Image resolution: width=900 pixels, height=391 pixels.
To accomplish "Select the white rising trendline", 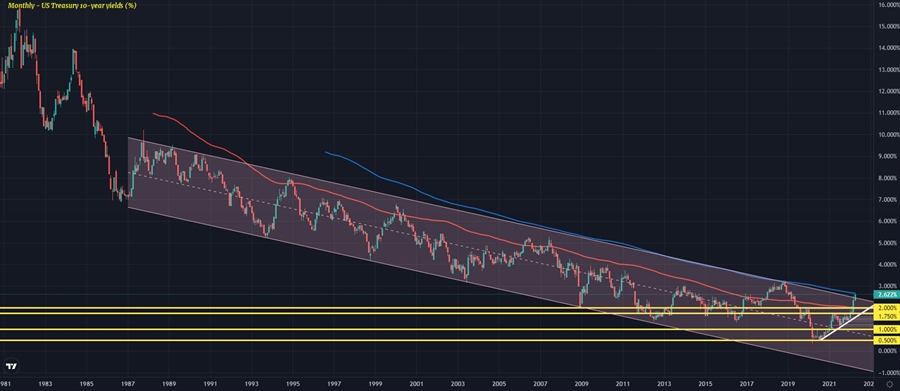I will [847, 322].
